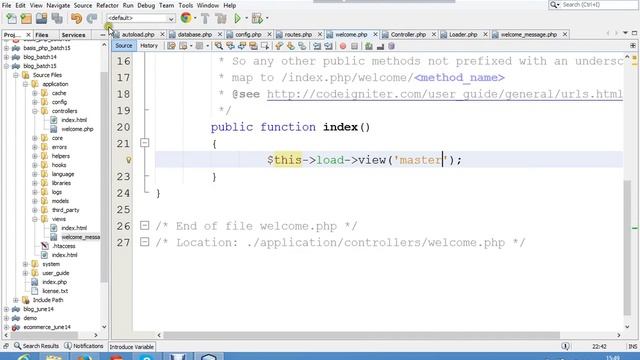The width and height of the screenshot is (640, 360).
Task: Open the Source menu
Action: coord(83,5)
